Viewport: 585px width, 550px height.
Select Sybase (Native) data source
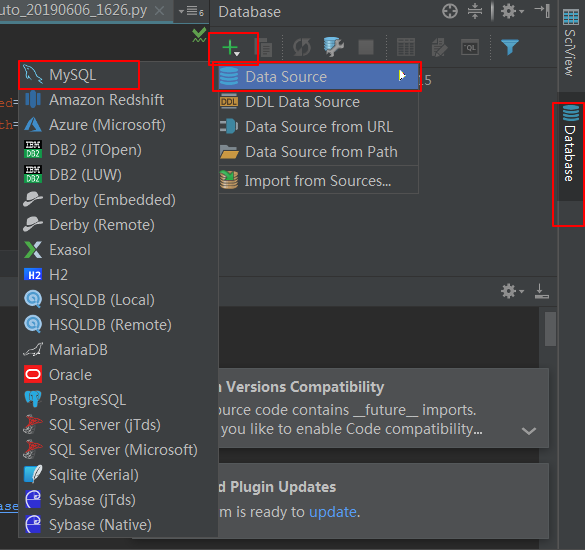118,525
